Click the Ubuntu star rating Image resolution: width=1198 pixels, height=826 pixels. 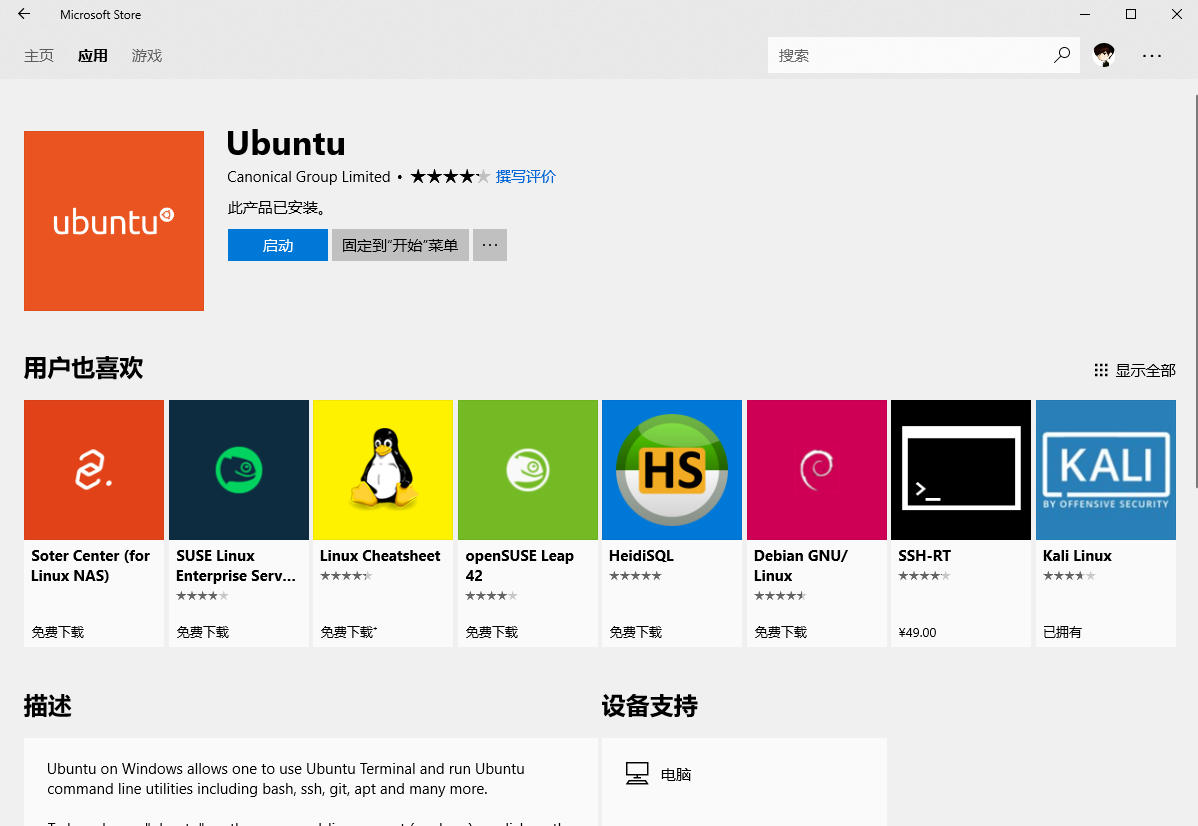(450, 177)
